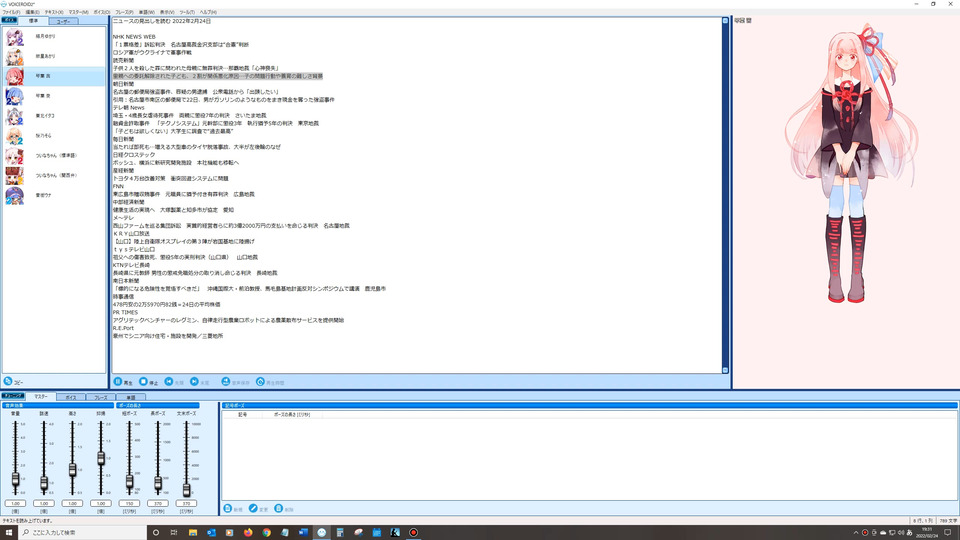
Task: Click the 'テレ朝 News' line in editor
Action: (x=129, y=107)
